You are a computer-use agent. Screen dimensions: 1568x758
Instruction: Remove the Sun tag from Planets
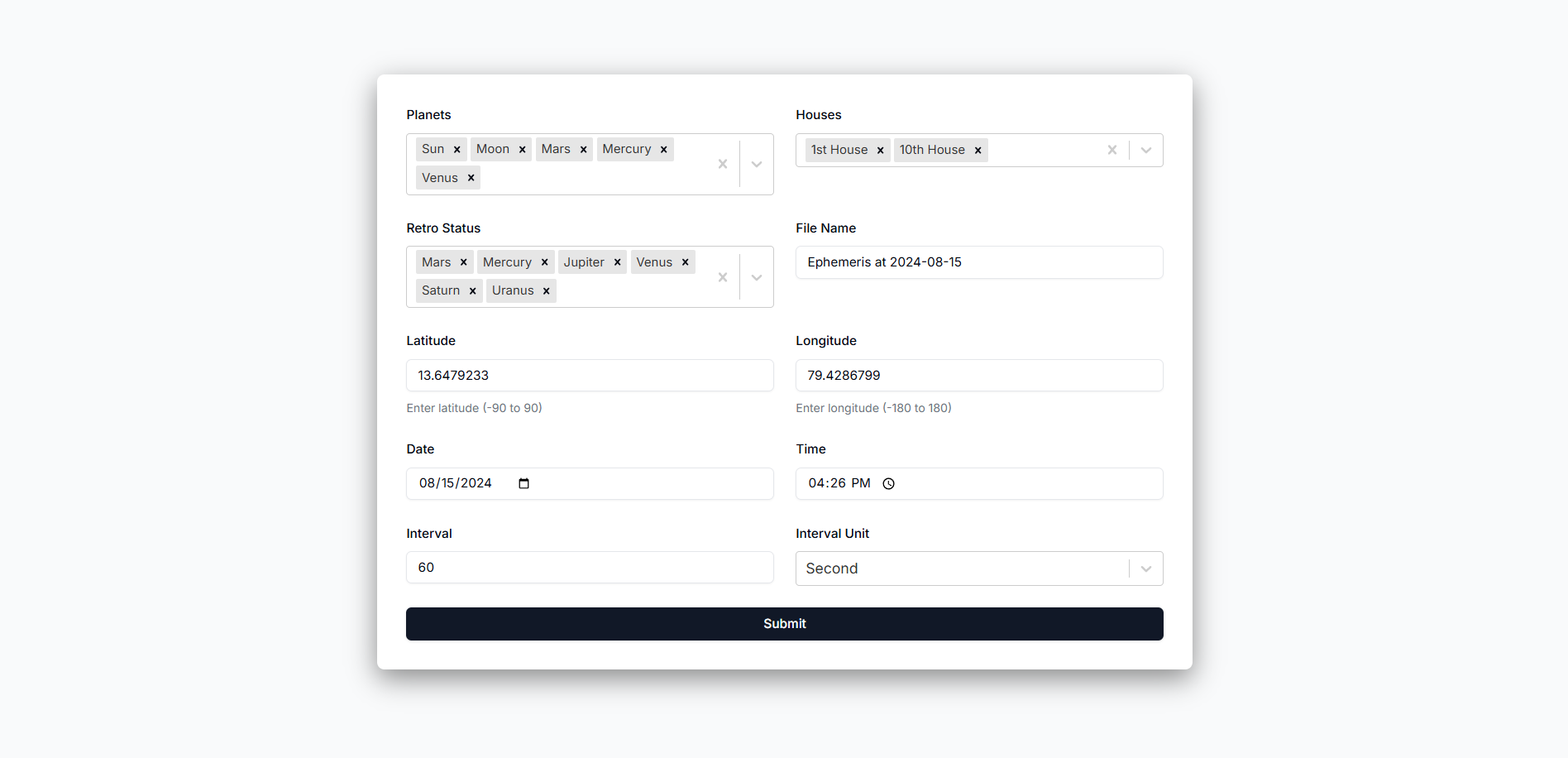pyautogui.click(x=457, y=150)
